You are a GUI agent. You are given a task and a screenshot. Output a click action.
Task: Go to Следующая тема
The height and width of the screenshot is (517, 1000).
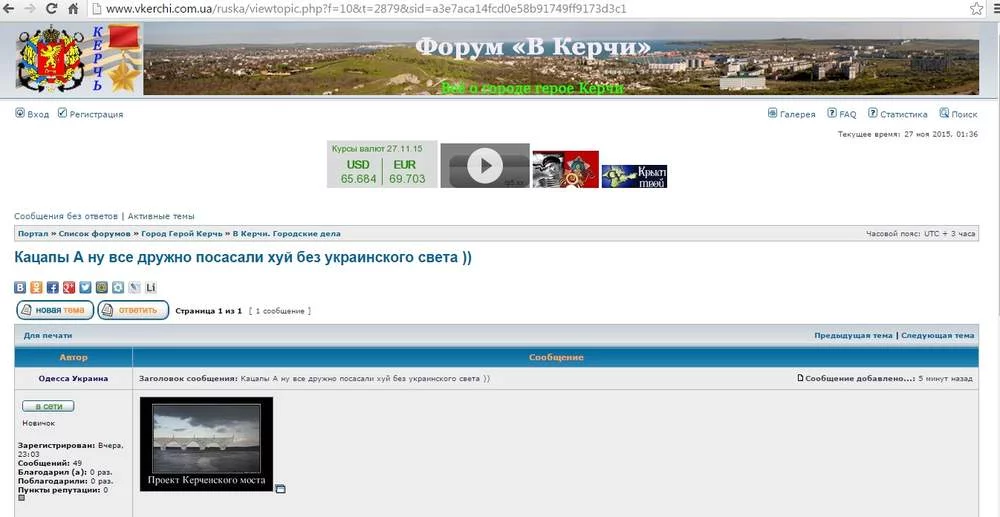(x=938, y=335)
